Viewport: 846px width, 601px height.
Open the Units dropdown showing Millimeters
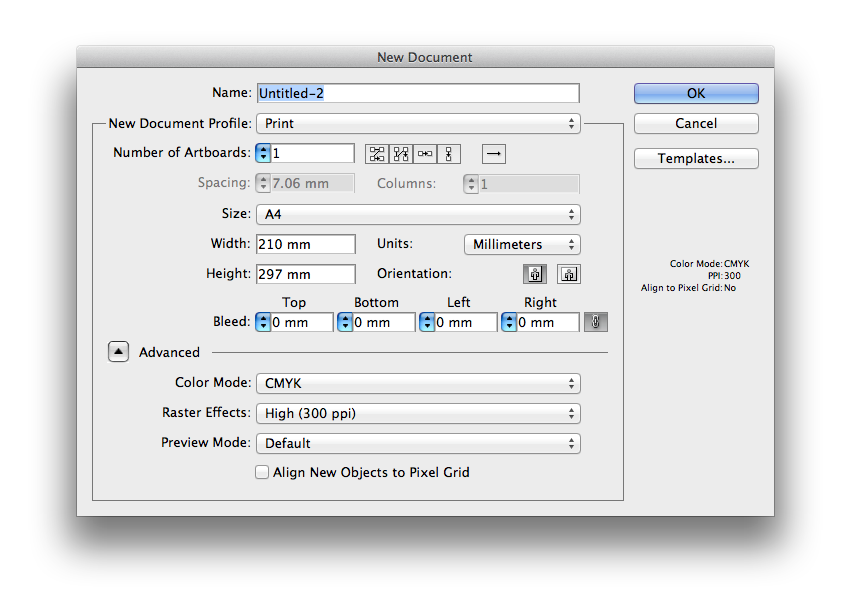522,244
